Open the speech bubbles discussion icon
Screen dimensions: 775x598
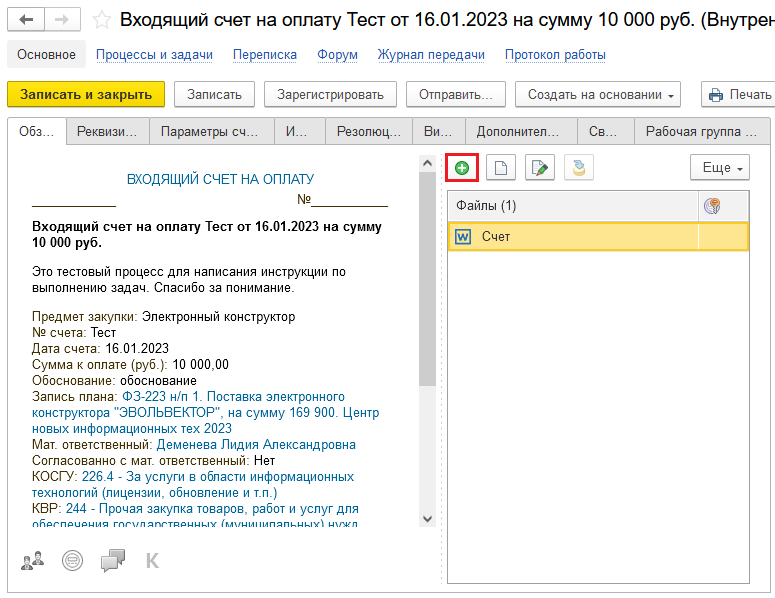tap(113, 560)
